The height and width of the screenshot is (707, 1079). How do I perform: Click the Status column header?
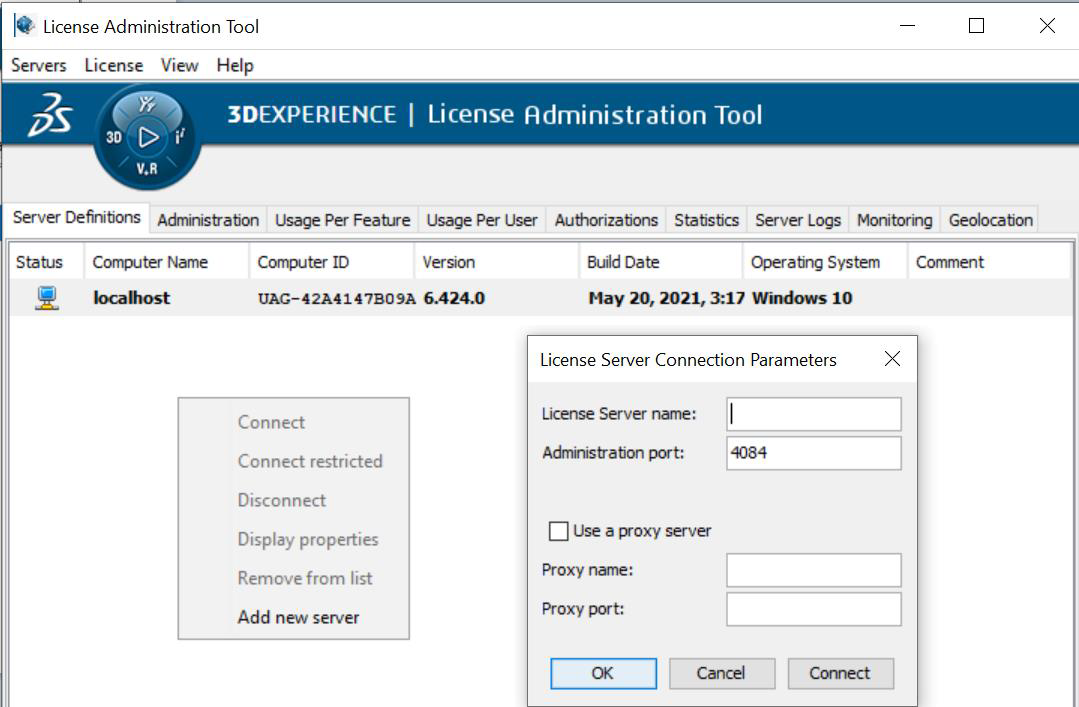click(47, 262)
